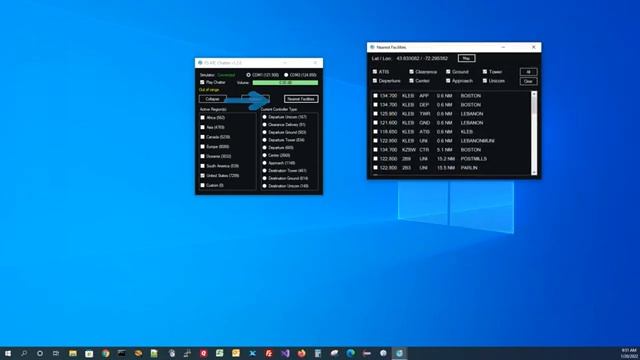Screen dimensions: 640x360
Task: Check the KLEB DEP Boston facility row
Action: pyautogui.click(x=376, y=105)
